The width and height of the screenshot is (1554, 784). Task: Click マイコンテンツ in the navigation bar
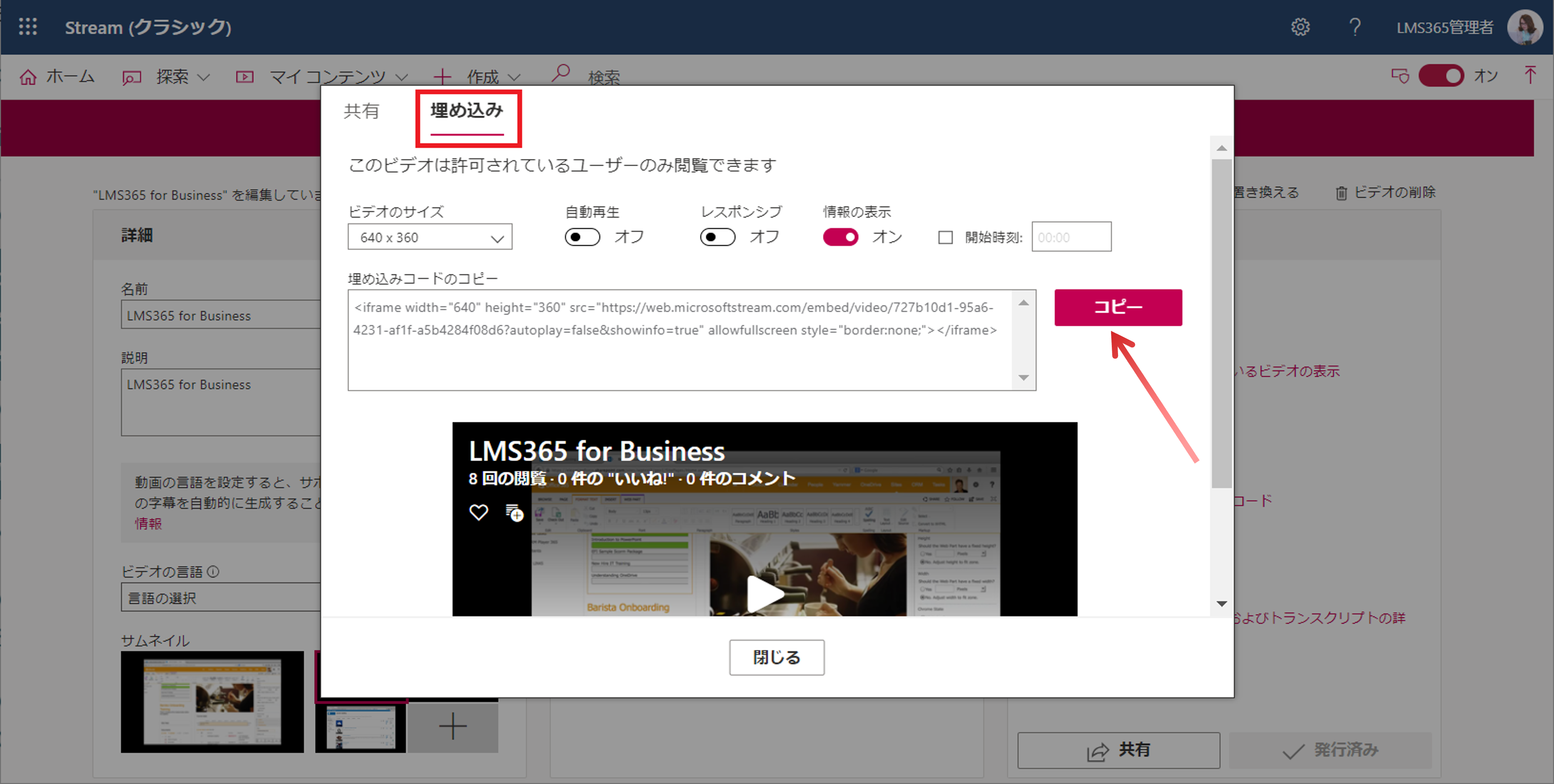tap(328, 77)
